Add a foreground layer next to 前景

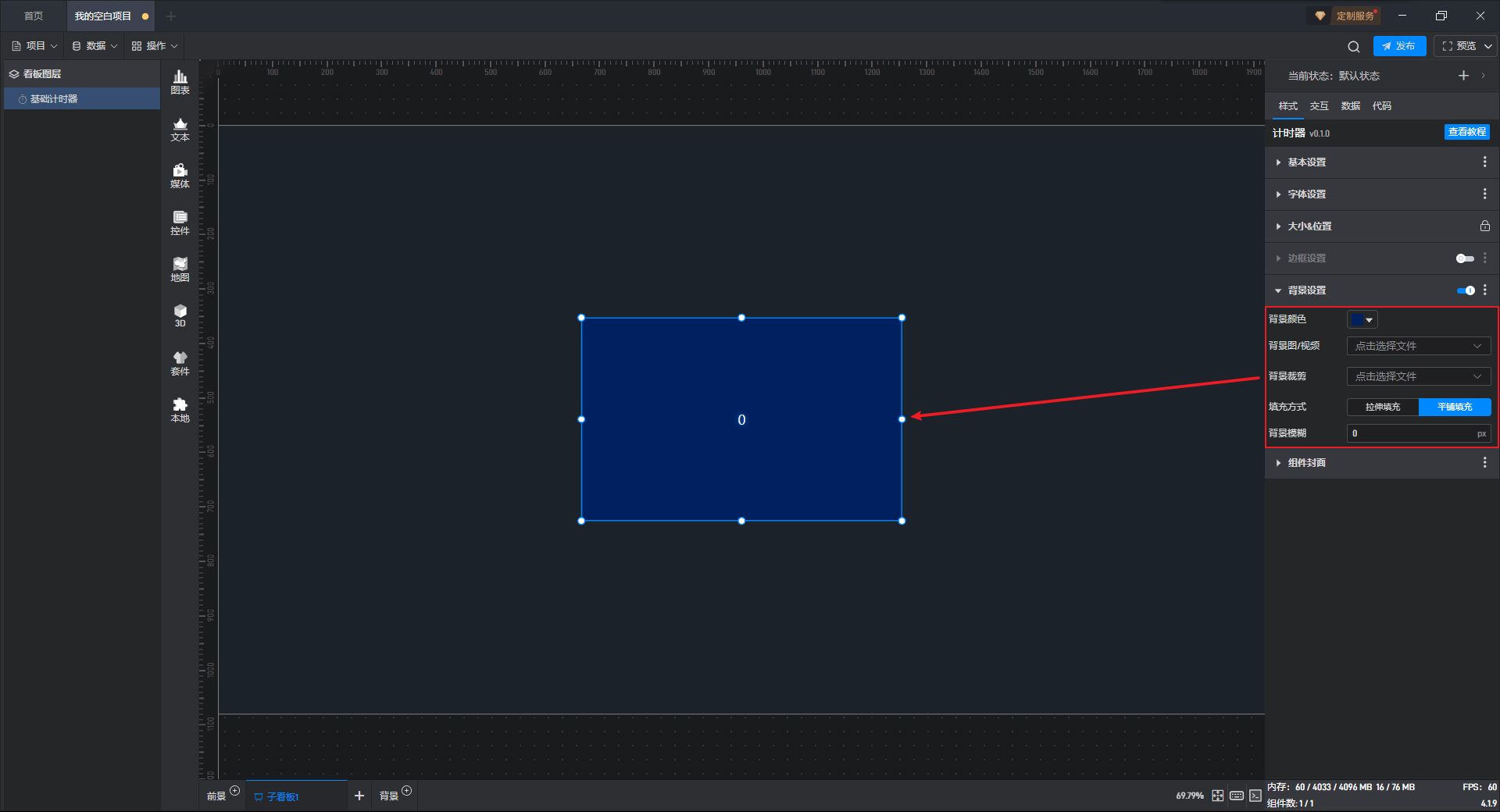(x=234, y=791)
